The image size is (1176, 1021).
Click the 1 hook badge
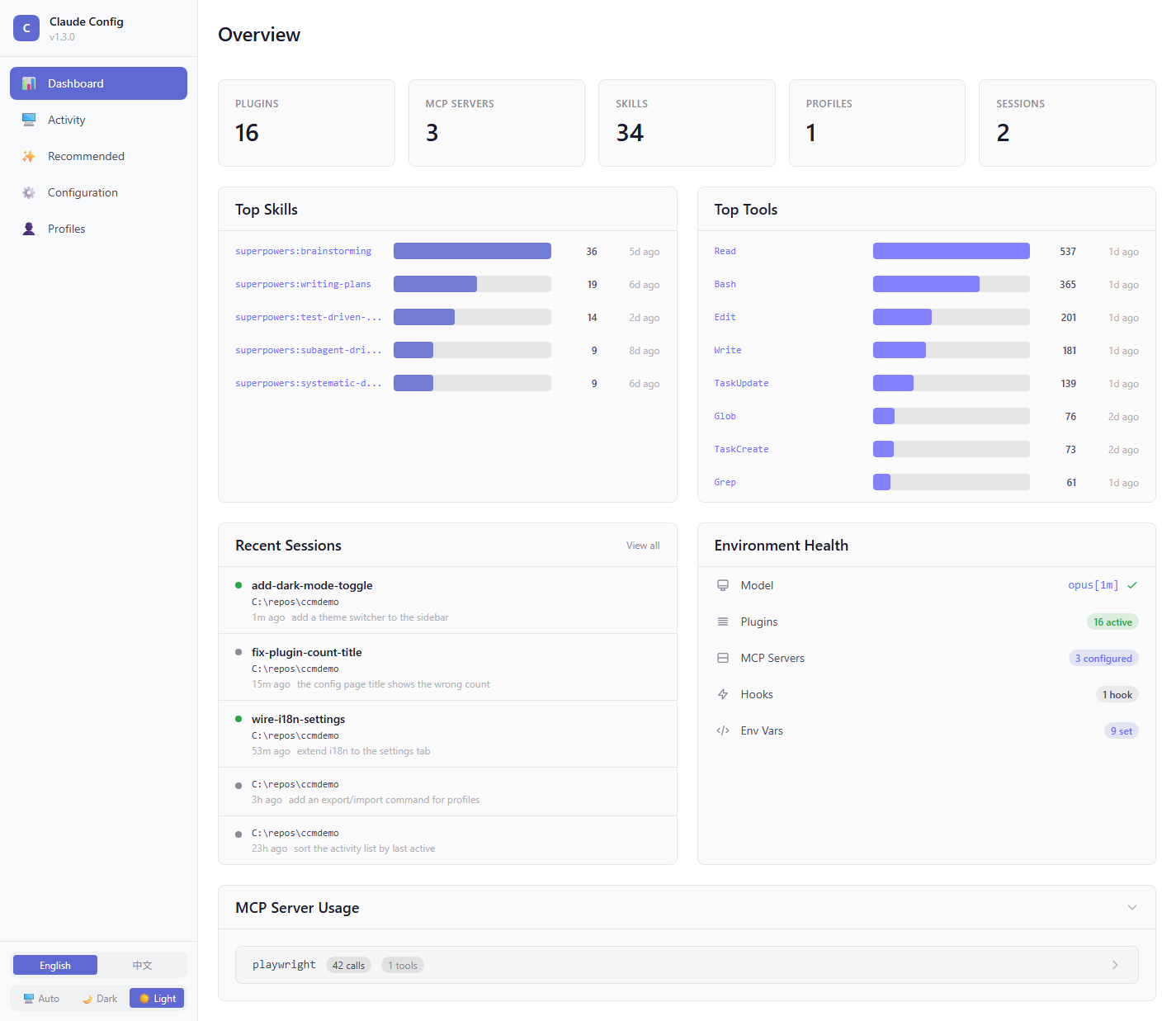[1117, 694]
